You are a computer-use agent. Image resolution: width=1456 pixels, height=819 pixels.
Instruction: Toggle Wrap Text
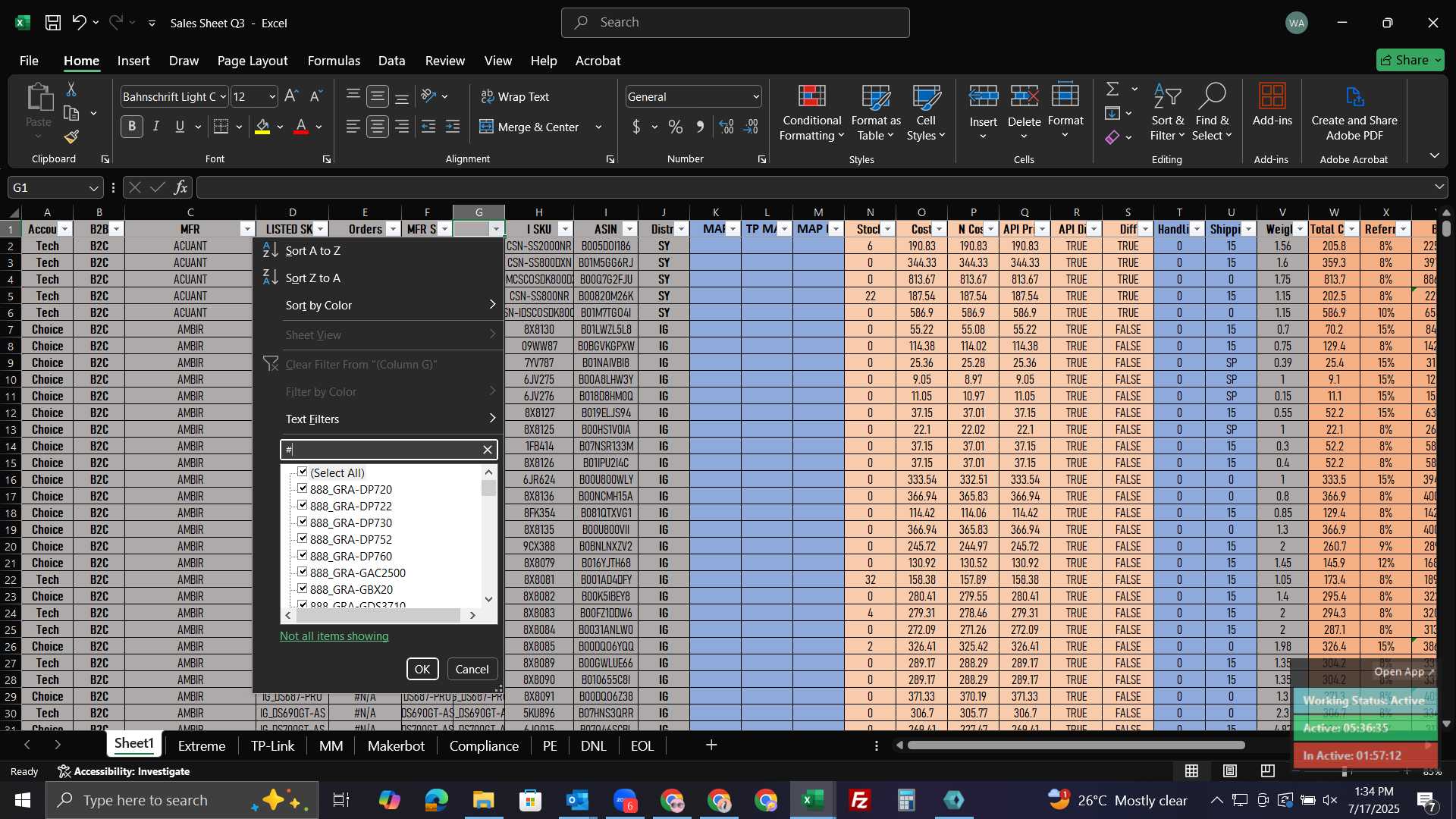click(515, 96)
